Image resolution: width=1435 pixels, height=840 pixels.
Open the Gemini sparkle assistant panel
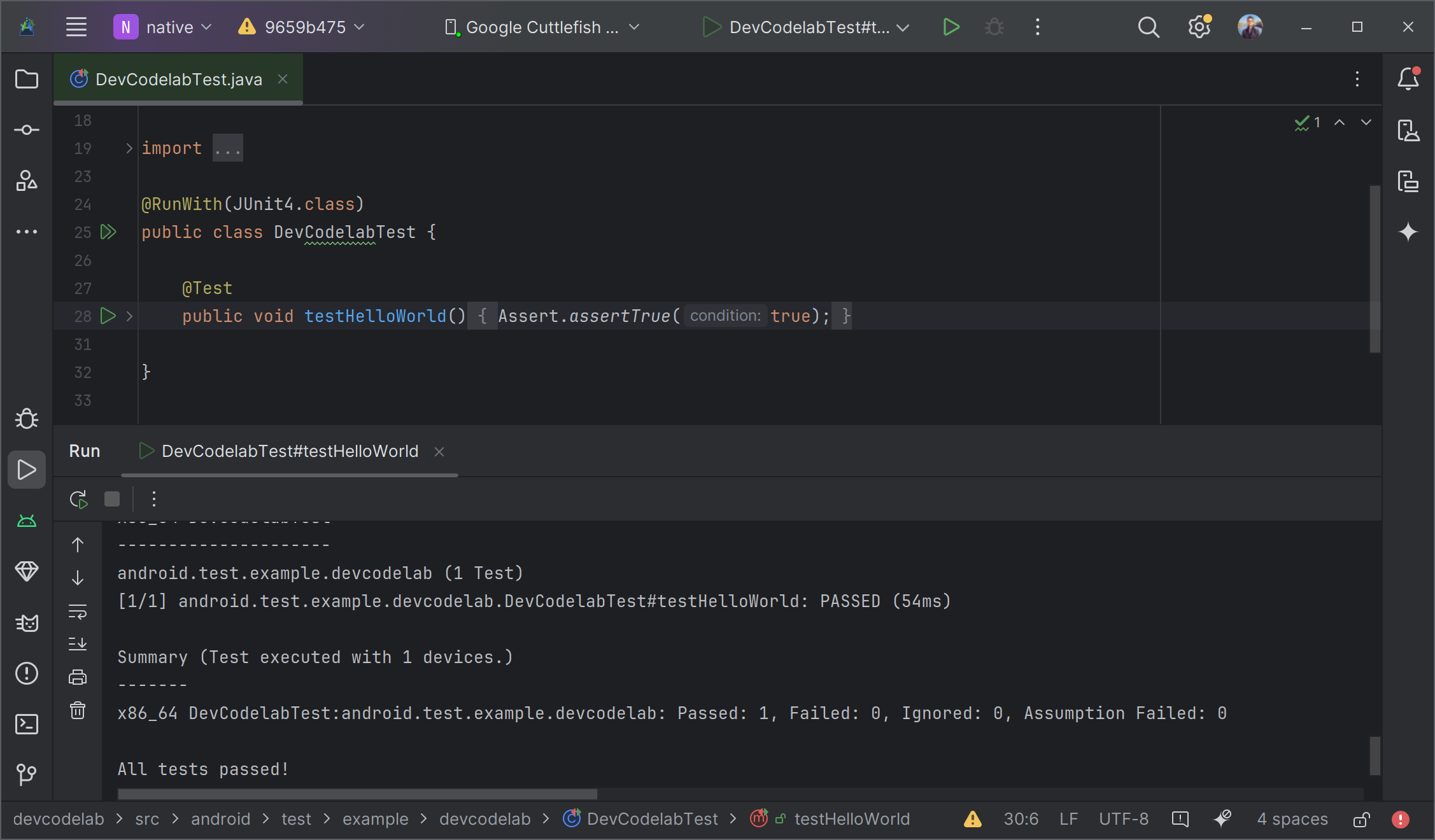click(1408, 232)
